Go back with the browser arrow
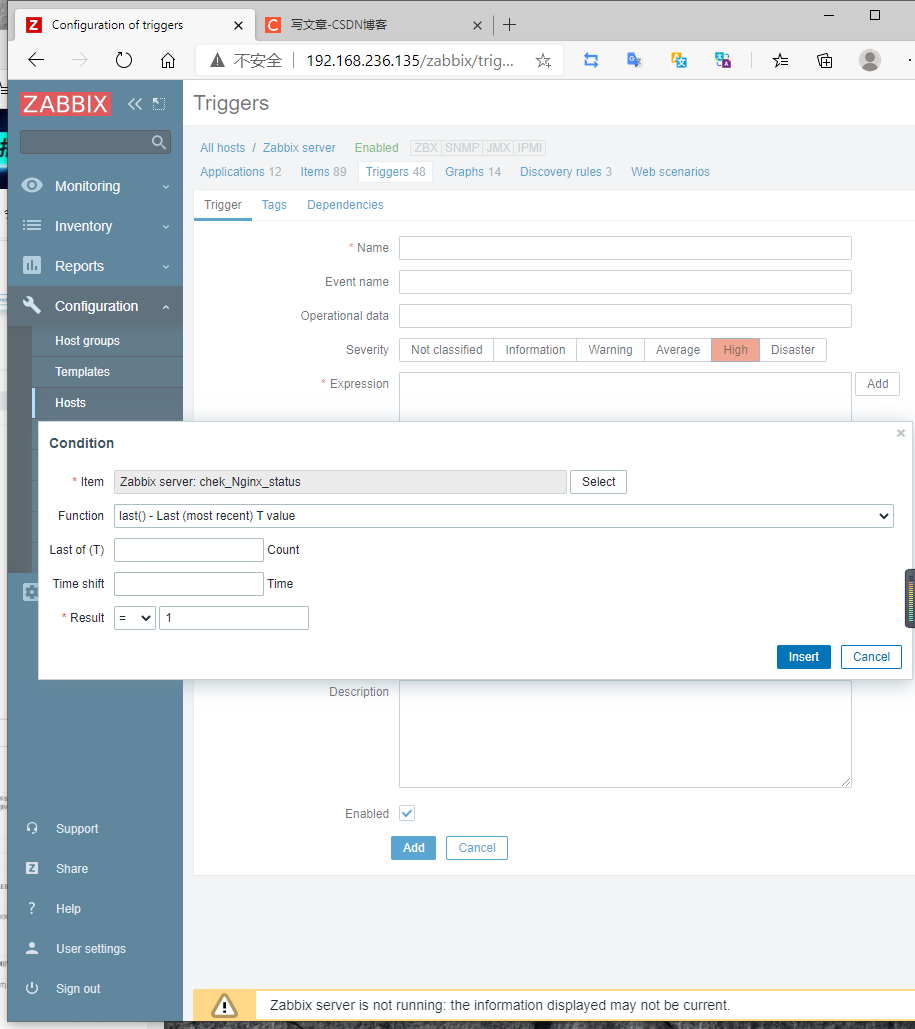This screenshot has width=915, height=1029. pyautogui.click(x=36, y=60)
